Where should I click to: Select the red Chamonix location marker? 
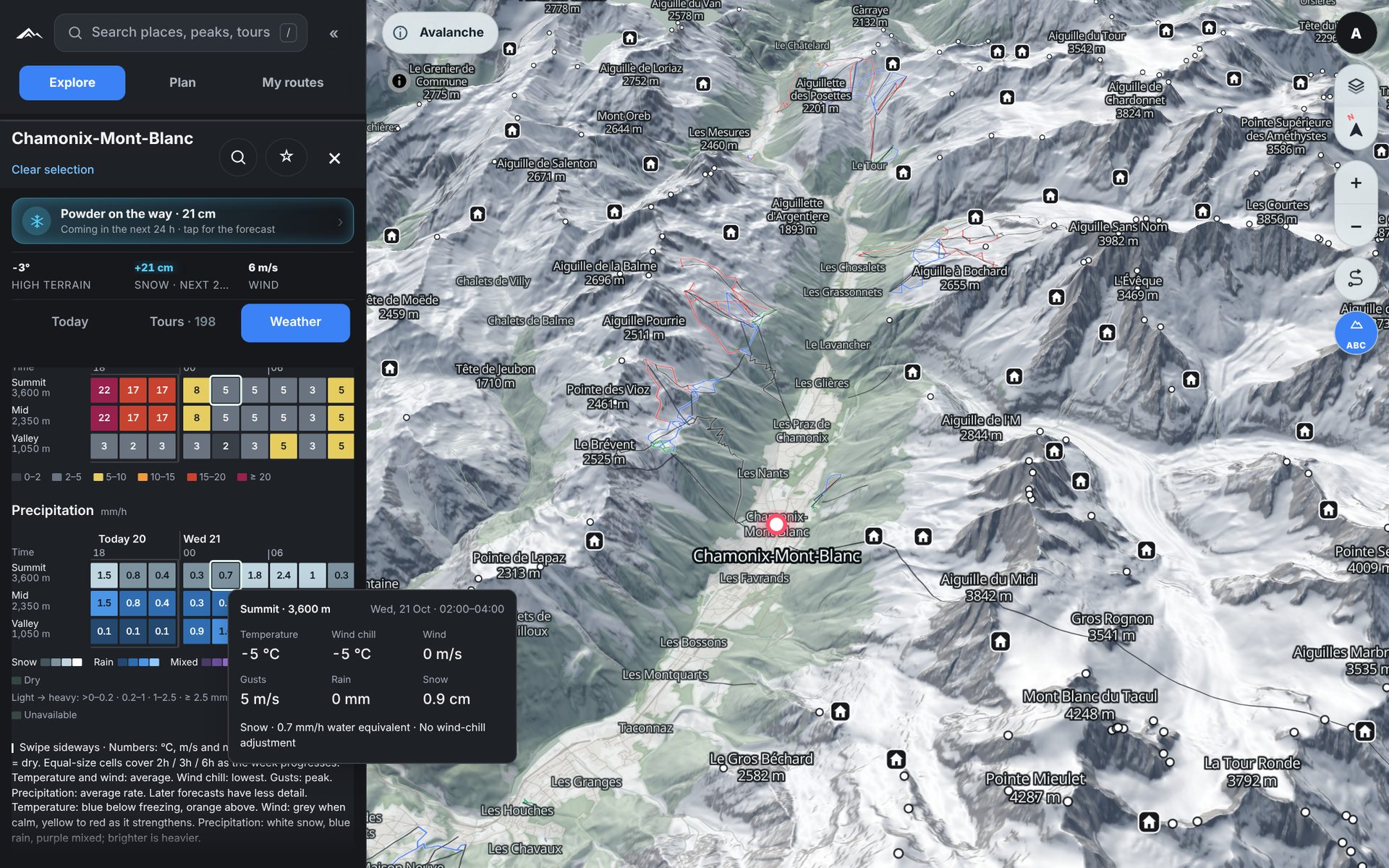777,524
